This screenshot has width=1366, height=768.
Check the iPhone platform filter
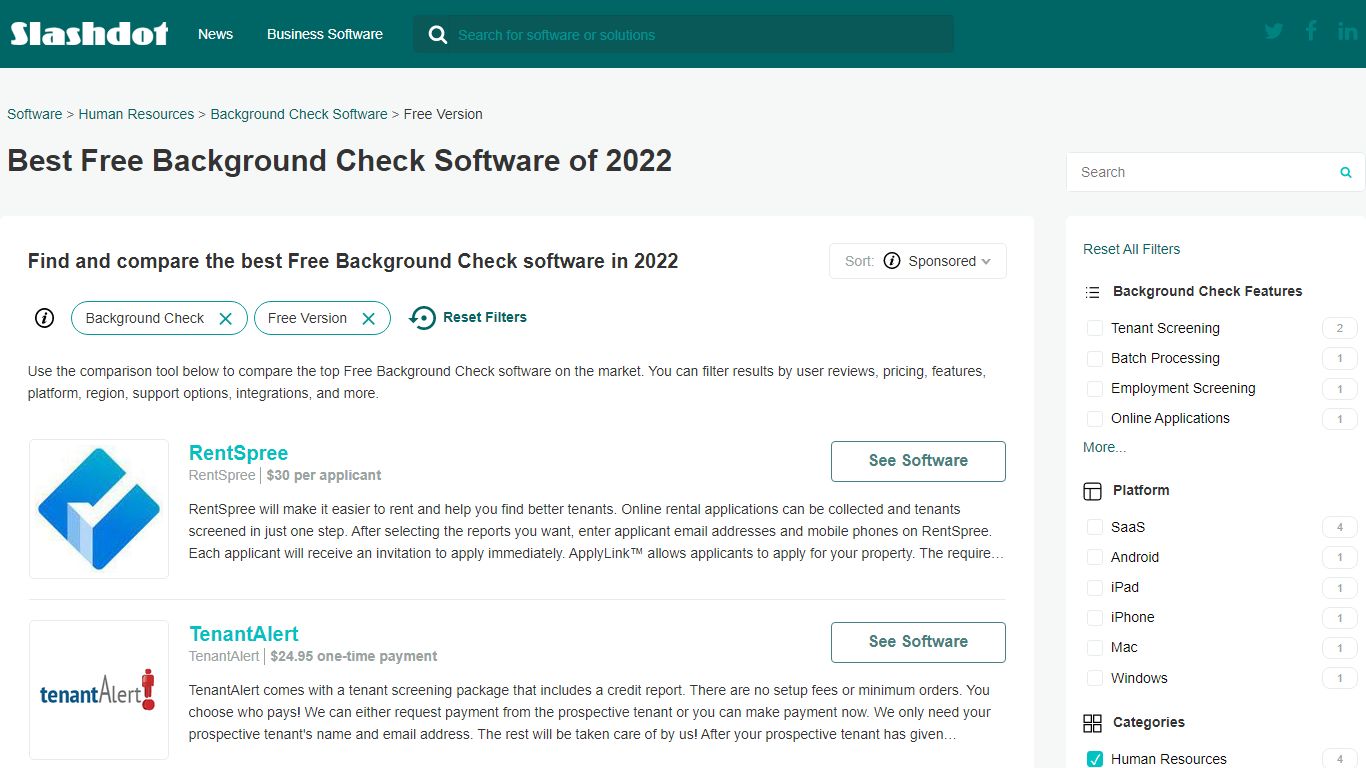1095,617
